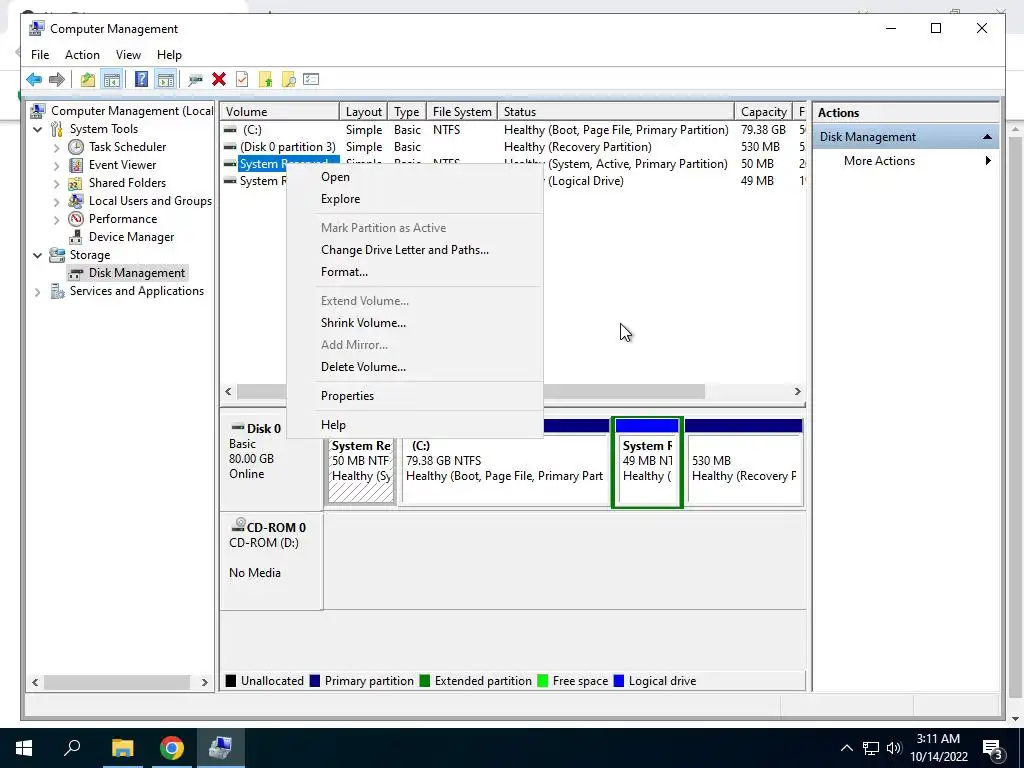Select Computer Management (Local) root node
Viewport: 1024px width, 768px height.
coord(132,111)
